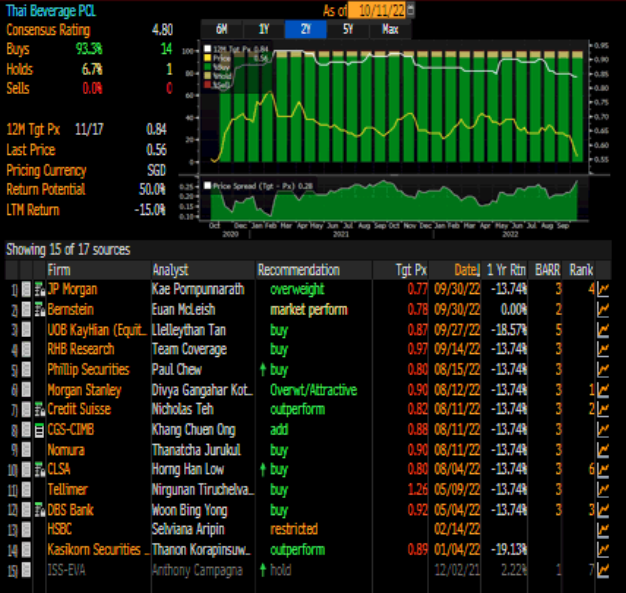Click the red %Sell legend swatch
626x593 pixels.
click(208, 84)
